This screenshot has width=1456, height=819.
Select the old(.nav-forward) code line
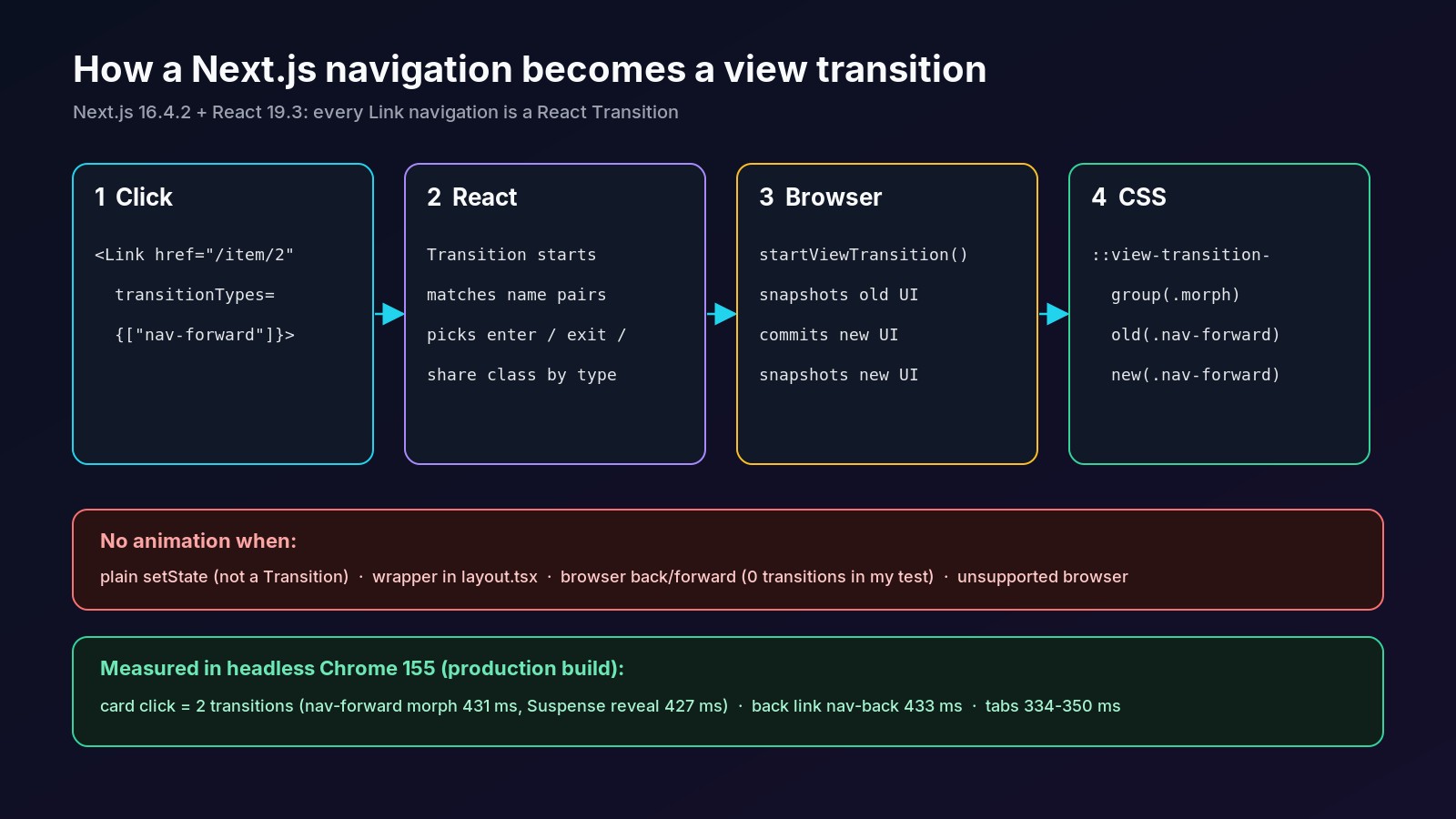(x=1196, y=335)
